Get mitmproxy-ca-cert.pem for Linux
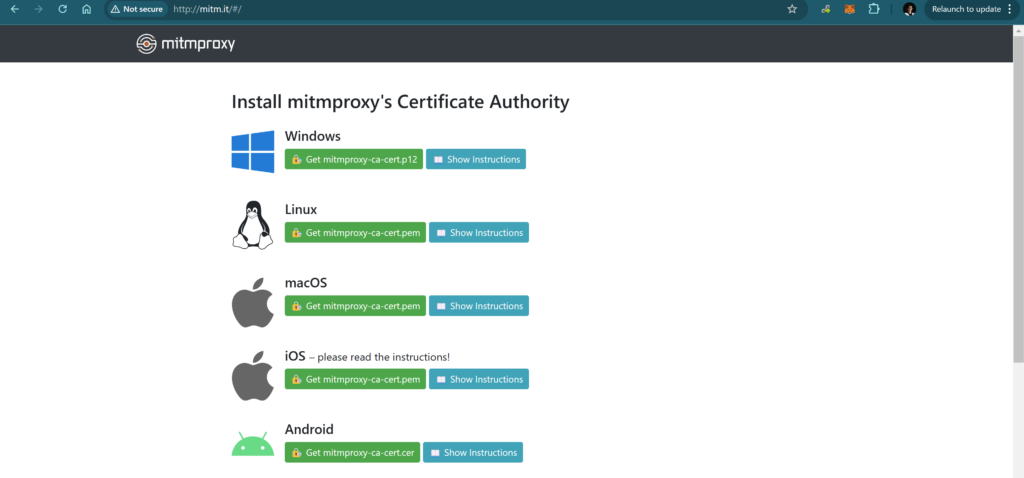This screenshot has width=1024, height=478. coord(355,233)
